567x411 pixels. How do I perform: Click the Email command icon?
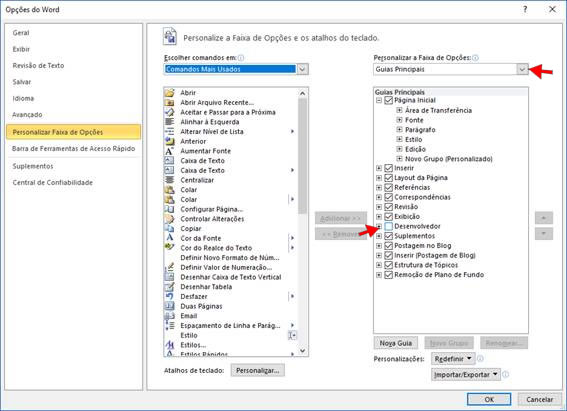[169, 316]
